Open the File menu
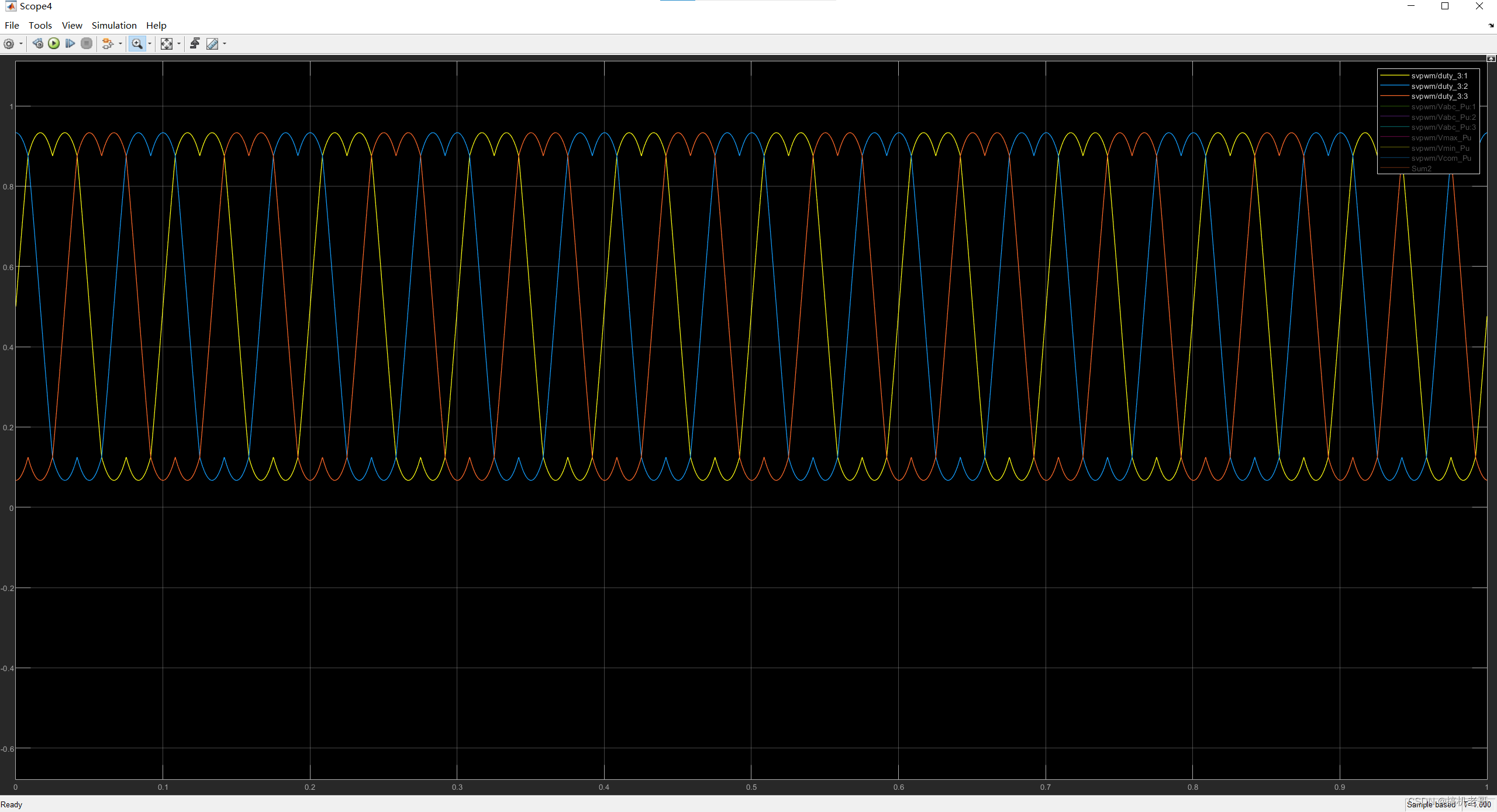The height and width of the screenshot is (812, 1497). tap(12, 25)
